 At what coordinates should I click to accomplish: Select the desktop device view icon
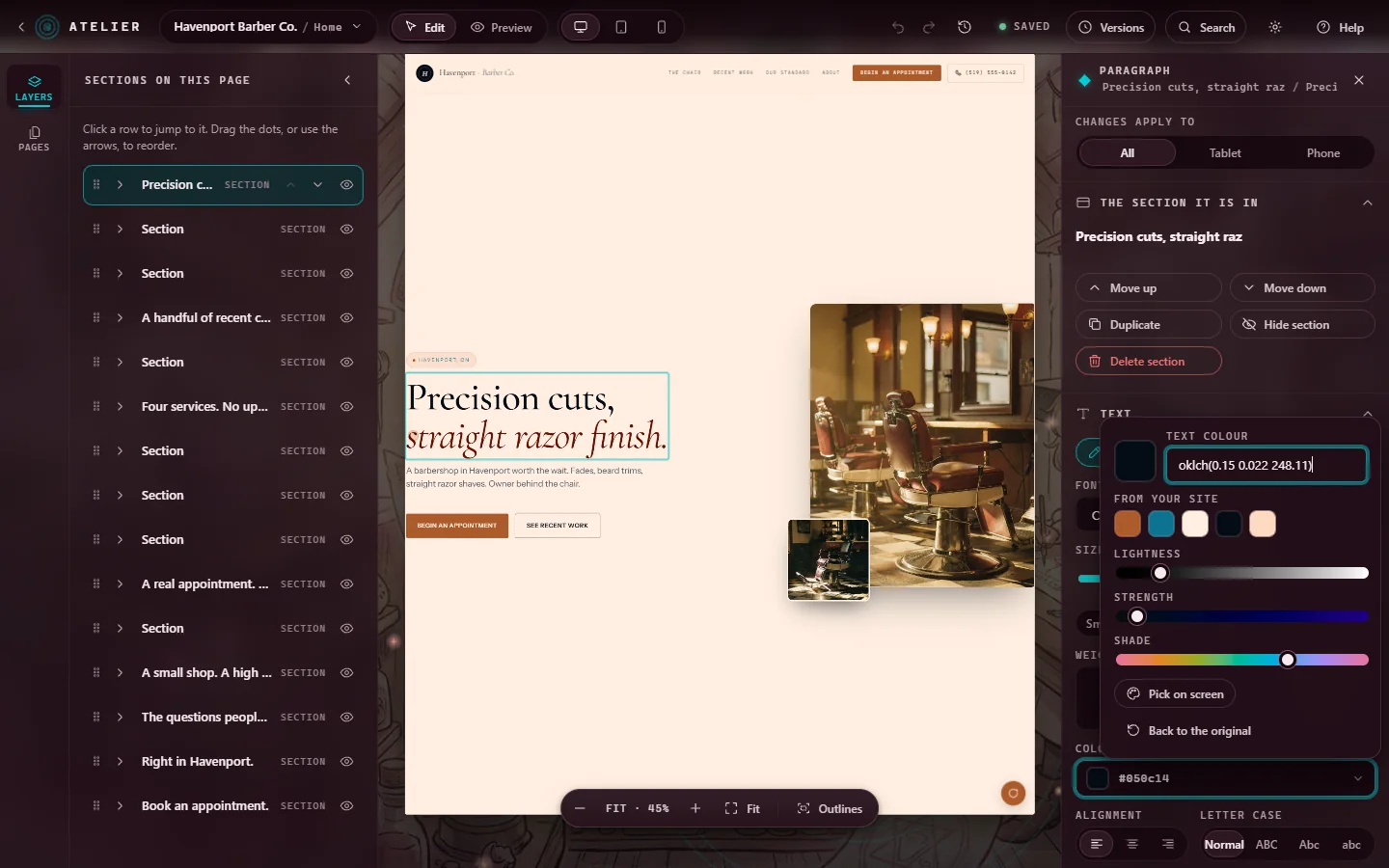(x=581, y=27)
